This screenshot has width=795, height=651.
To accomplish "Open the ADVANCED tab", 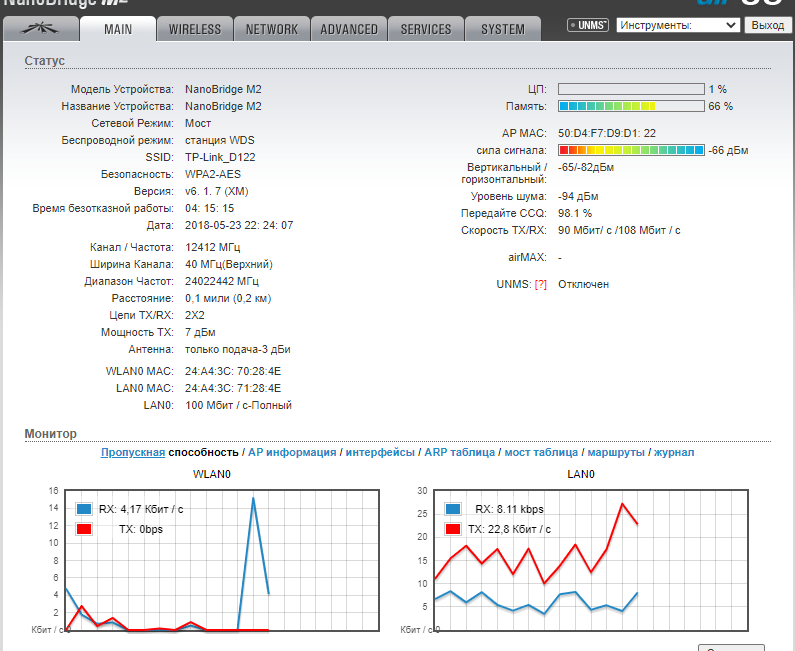I will click(x=349, y=29).
